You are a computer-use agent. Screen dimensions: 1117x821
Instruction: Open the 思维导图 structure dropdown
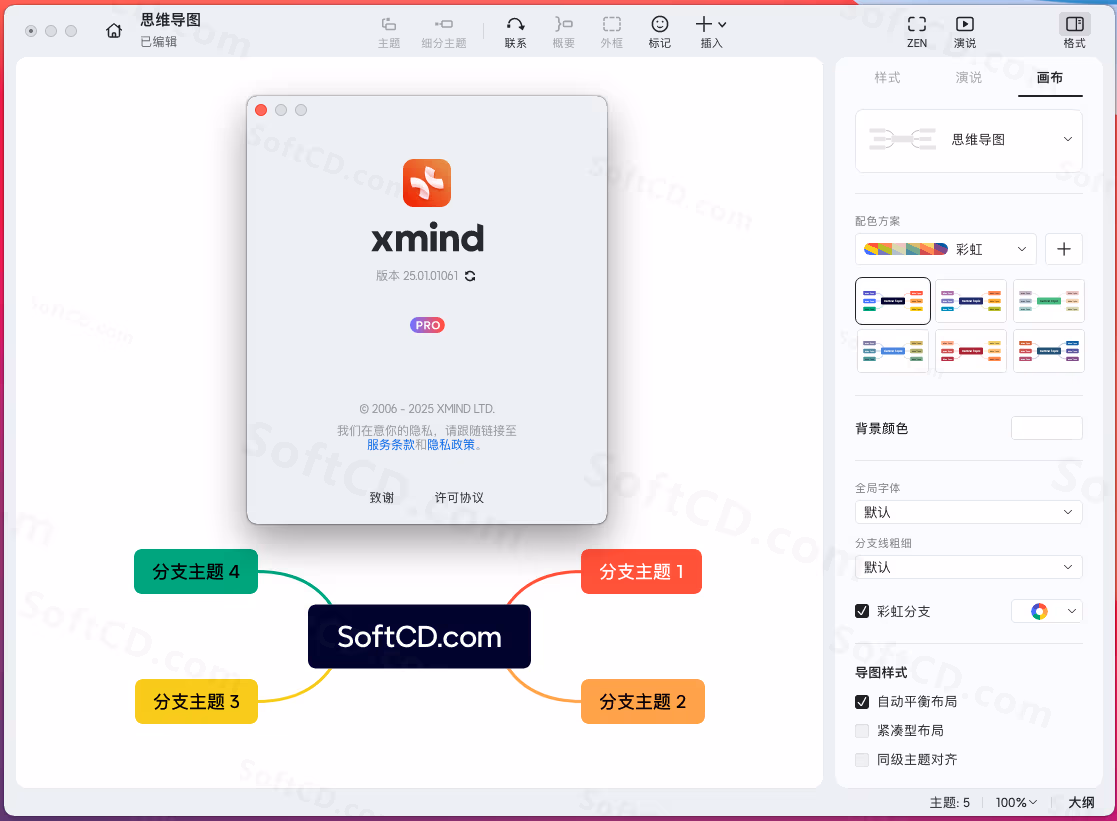(969, 140)
